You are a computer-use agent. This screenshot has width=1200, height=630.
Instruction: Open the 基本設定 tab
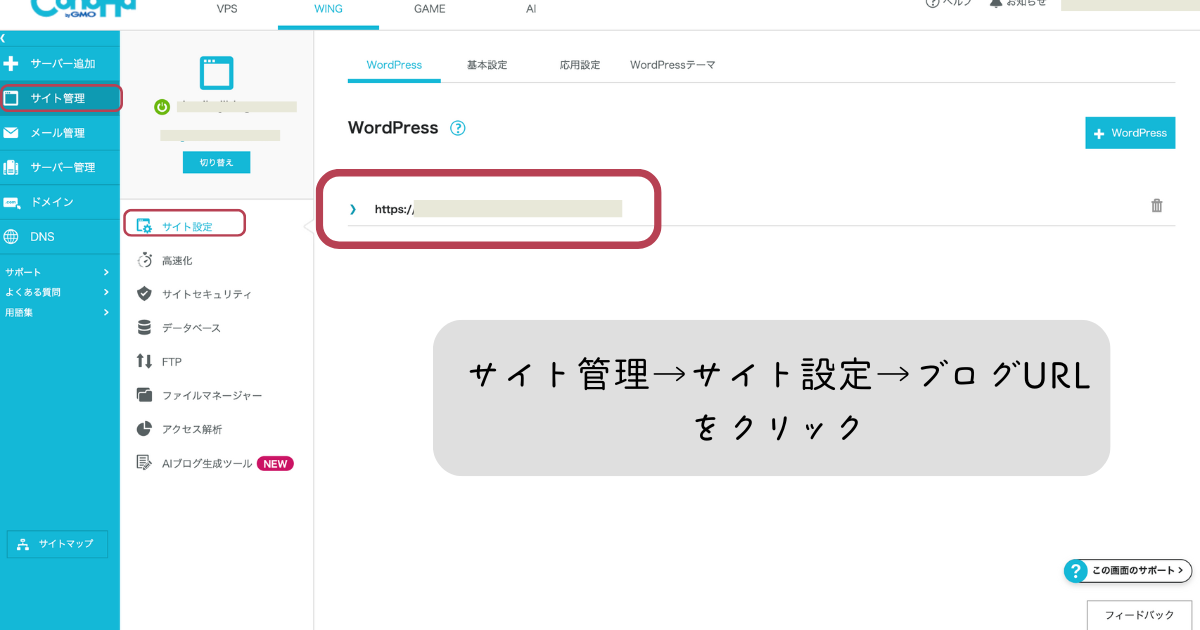click(x=487, y=65)
